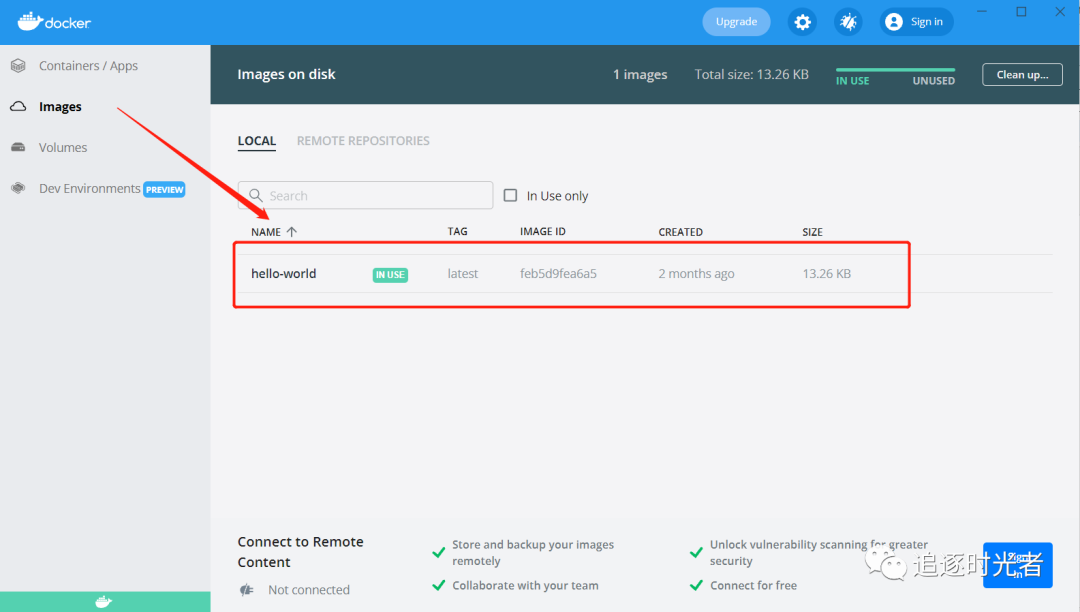Enable the In Use only checkbox
The height and width of the screenshot is (612, 1080).
click(x=510, y=196)
